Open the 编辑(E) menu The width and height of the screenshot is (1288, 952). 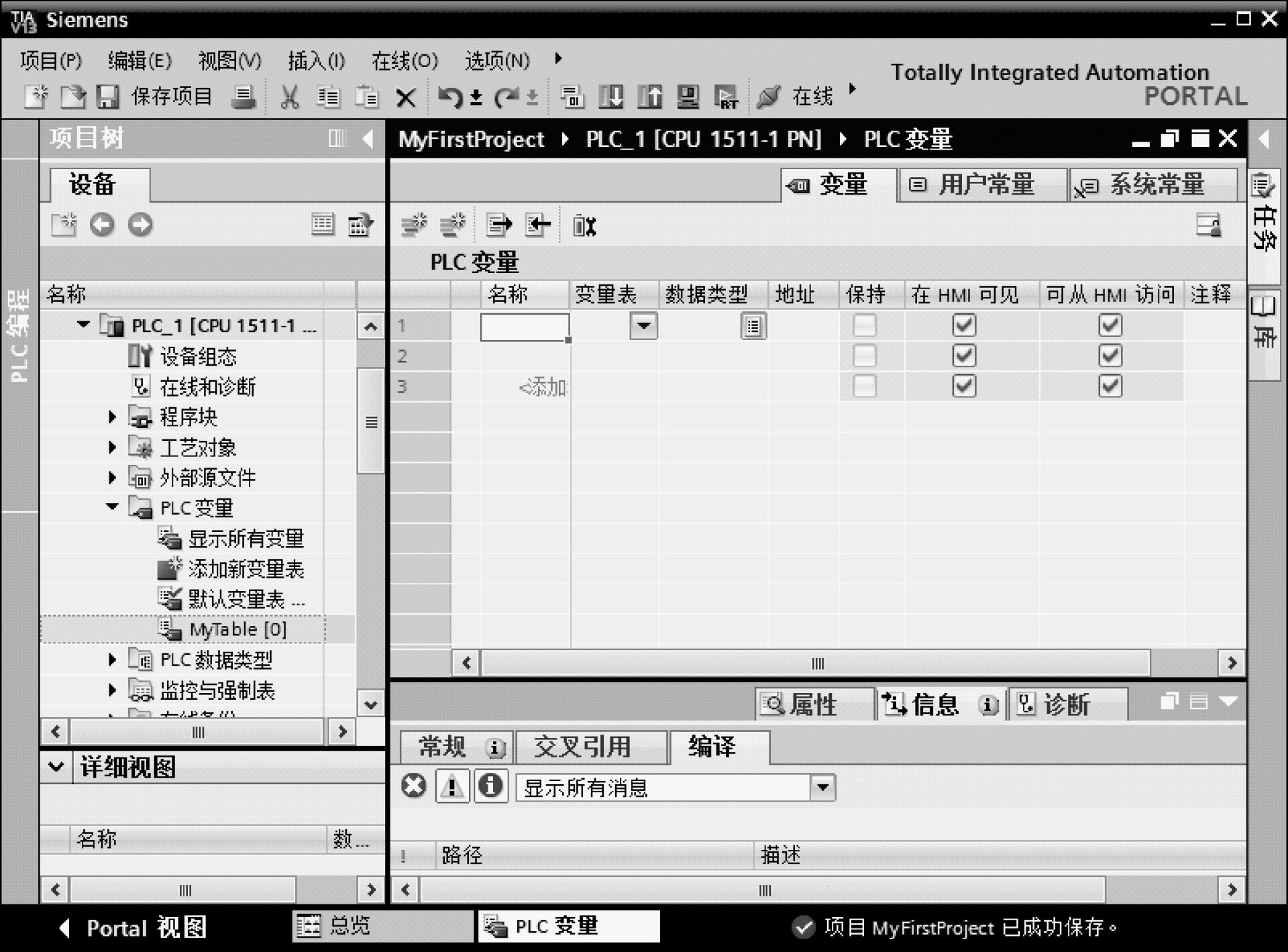pyautogui.click(x=140, y=61)
